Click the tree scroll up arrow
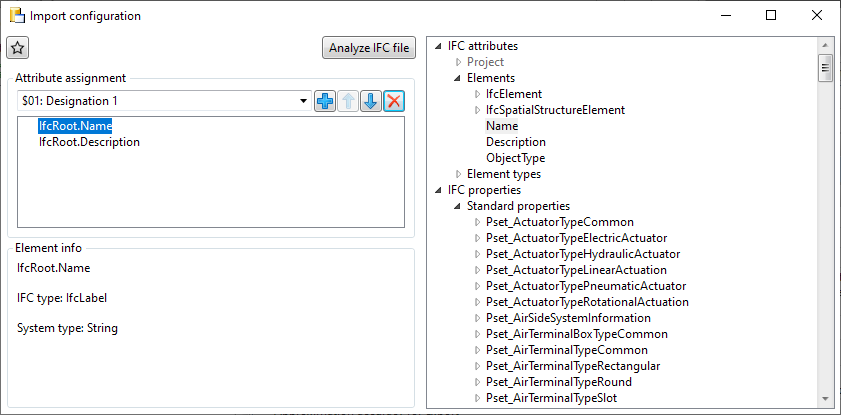 (825, 45)
